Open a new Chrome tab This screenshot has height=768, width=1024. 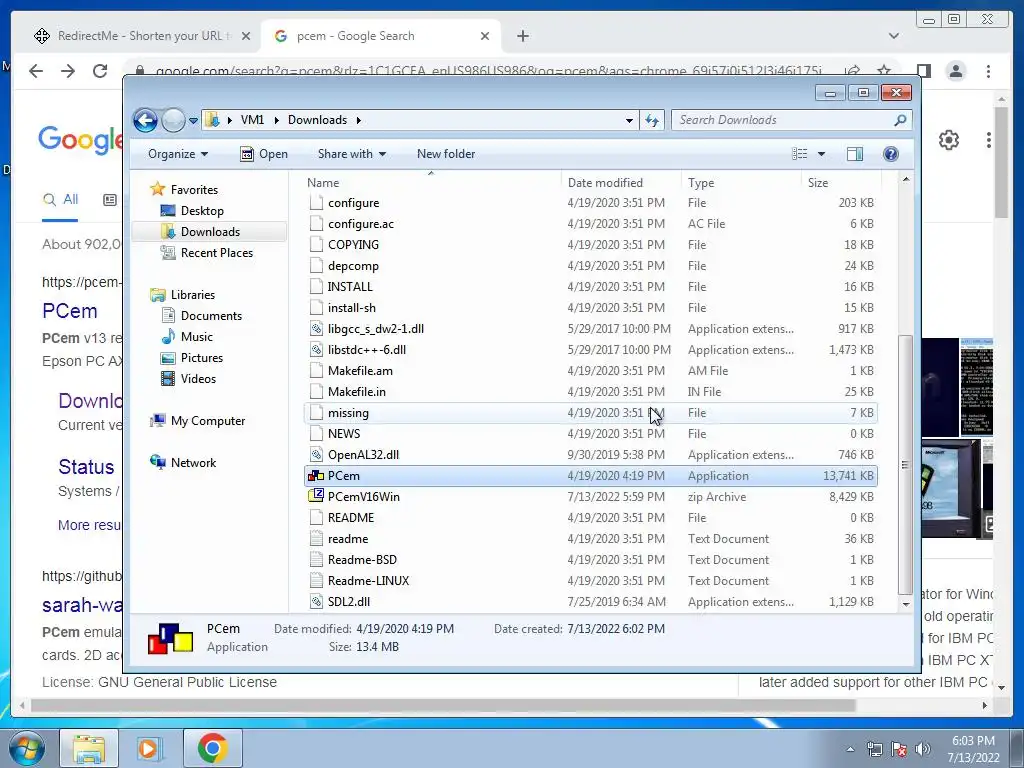click(522, 36)
